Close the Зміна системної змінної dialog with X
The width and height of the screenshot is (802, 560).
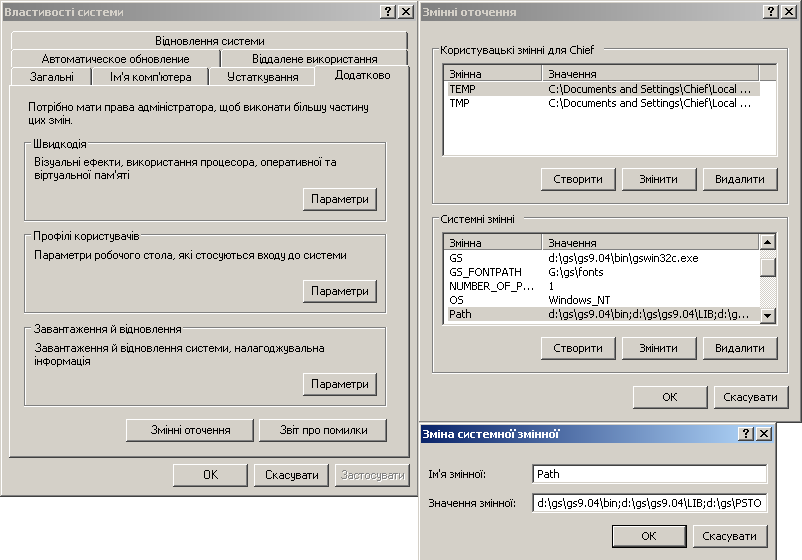764,434
